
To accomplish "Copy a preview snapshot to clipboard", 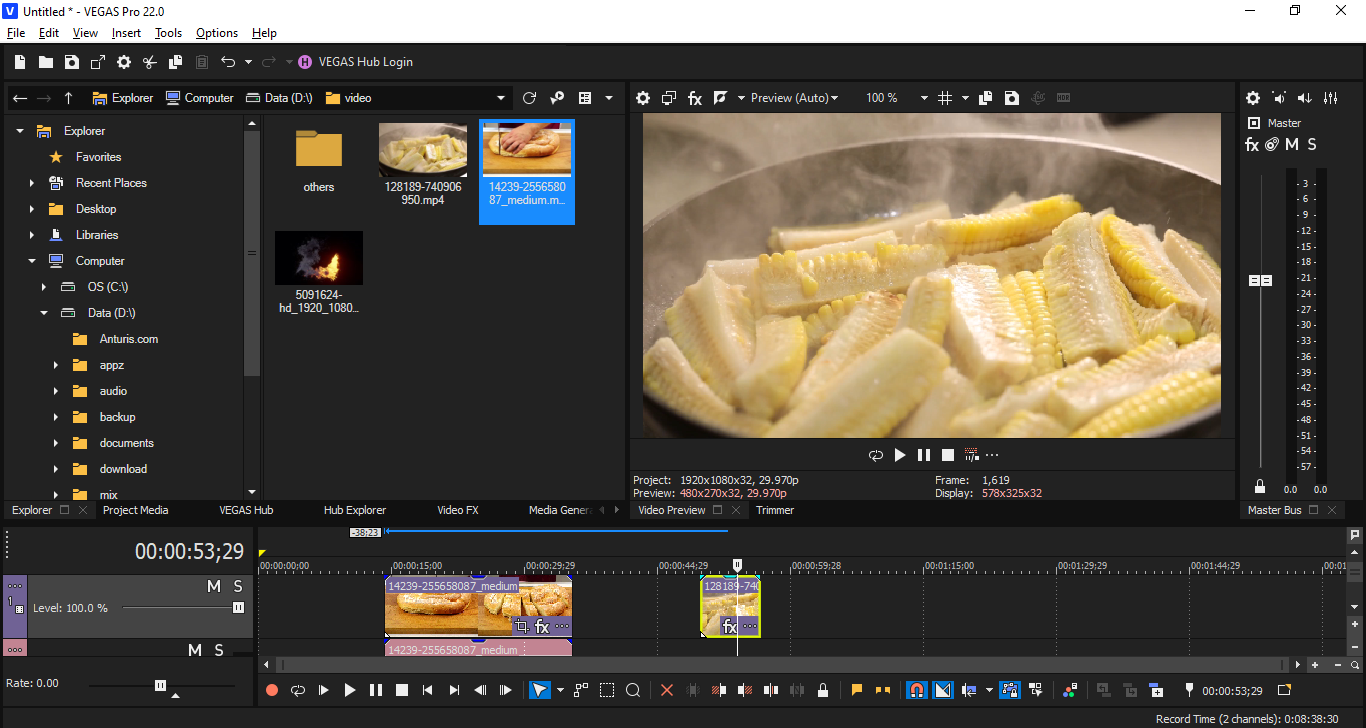I will [x=984, y=97].
